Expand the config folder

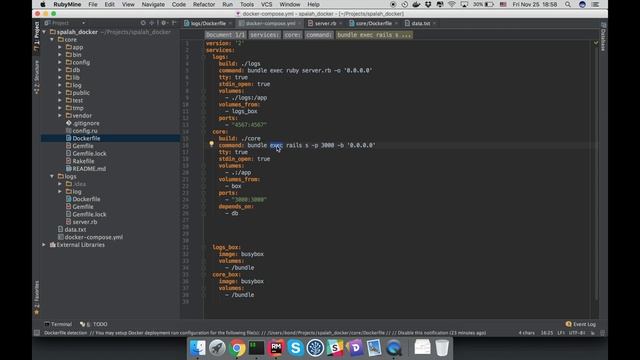click(60, 62)
